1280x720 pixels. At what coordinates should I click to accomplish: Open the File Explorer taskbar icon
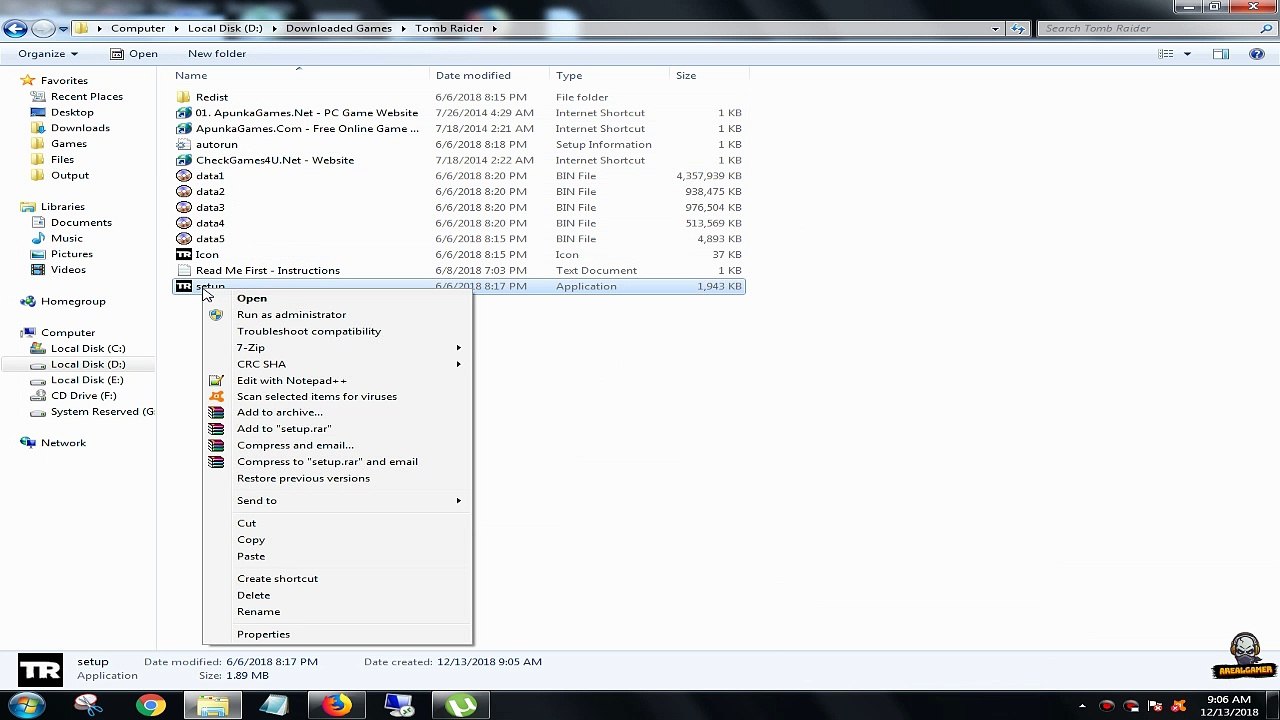(212, 706)
